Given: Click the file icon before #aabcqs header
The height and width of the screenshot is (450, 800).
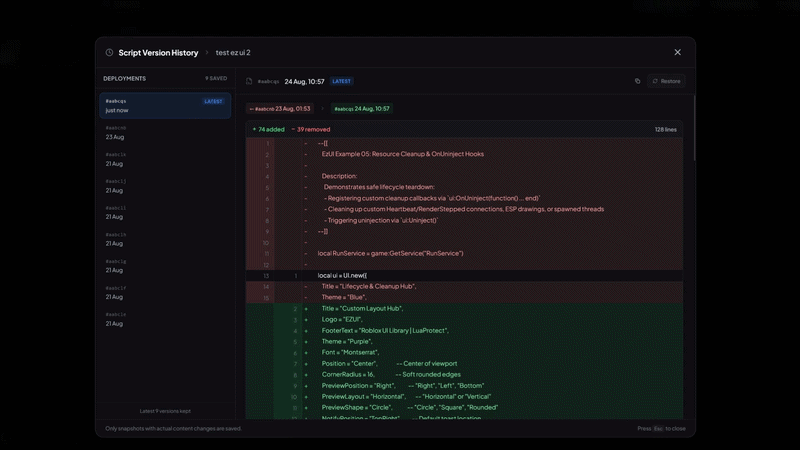Looking at the screenshot, I should pos(249,81).
